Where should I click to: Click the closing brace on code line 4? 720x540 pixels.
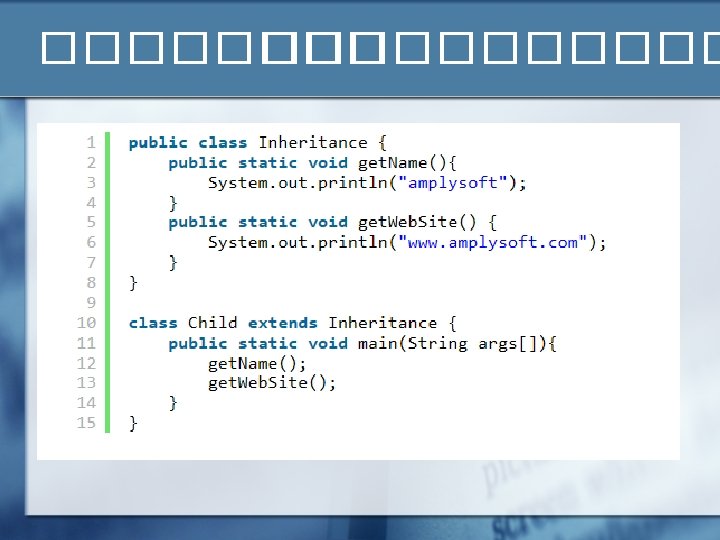click(x=173, y=203)
